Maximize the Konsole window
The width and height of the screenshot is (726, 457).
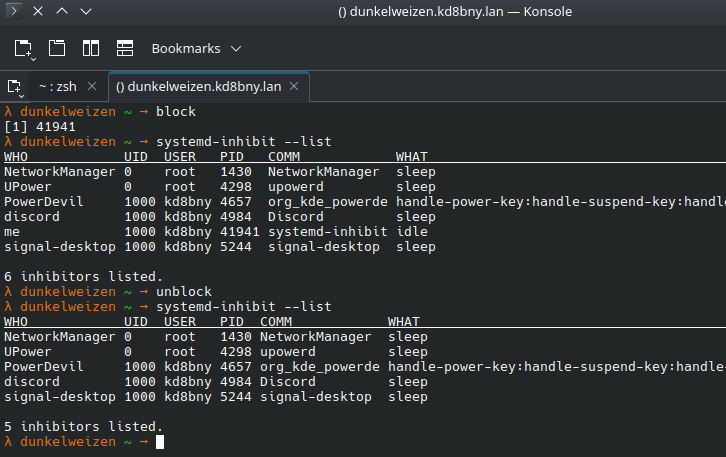tap(63, 13)
